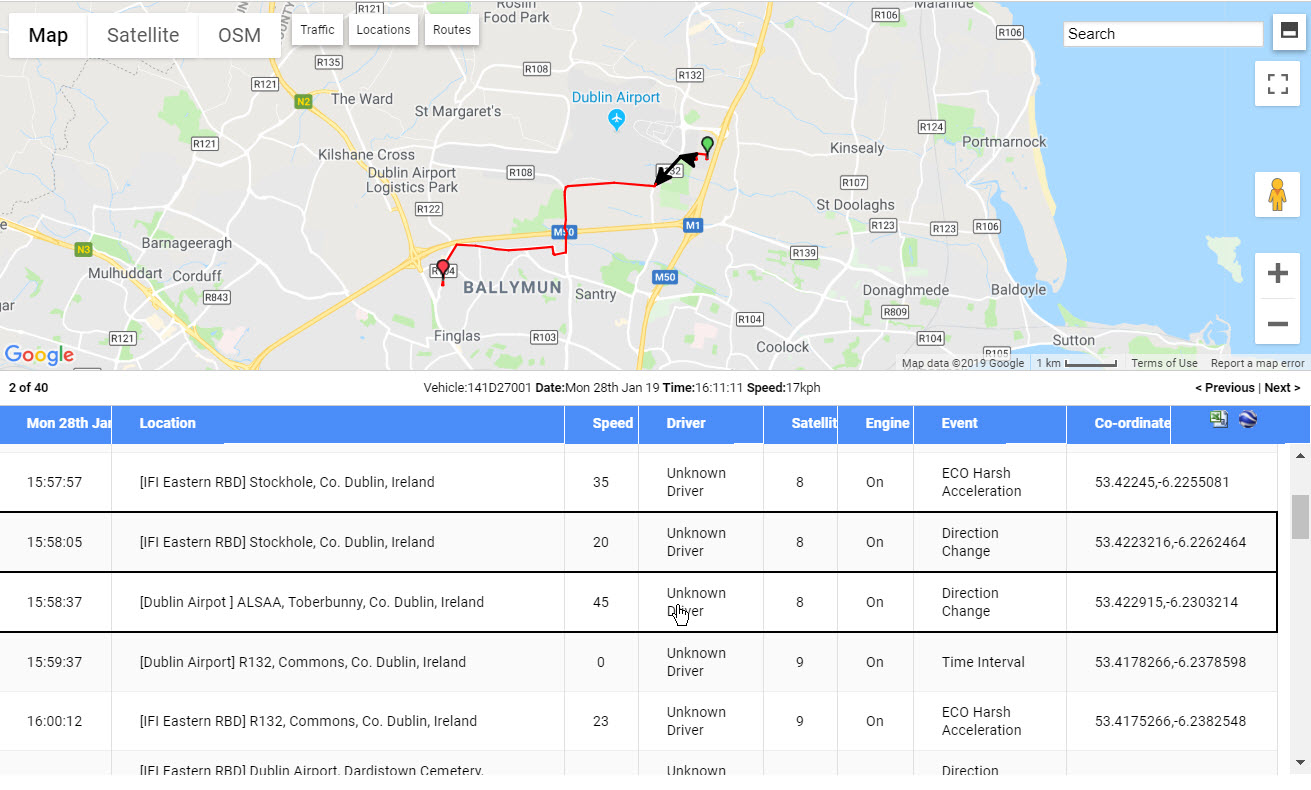Image resolution: width=1311 pixels, height=790 pixels.
Task: Select the 16:00:12 time cell
Action: click(55, 721)
